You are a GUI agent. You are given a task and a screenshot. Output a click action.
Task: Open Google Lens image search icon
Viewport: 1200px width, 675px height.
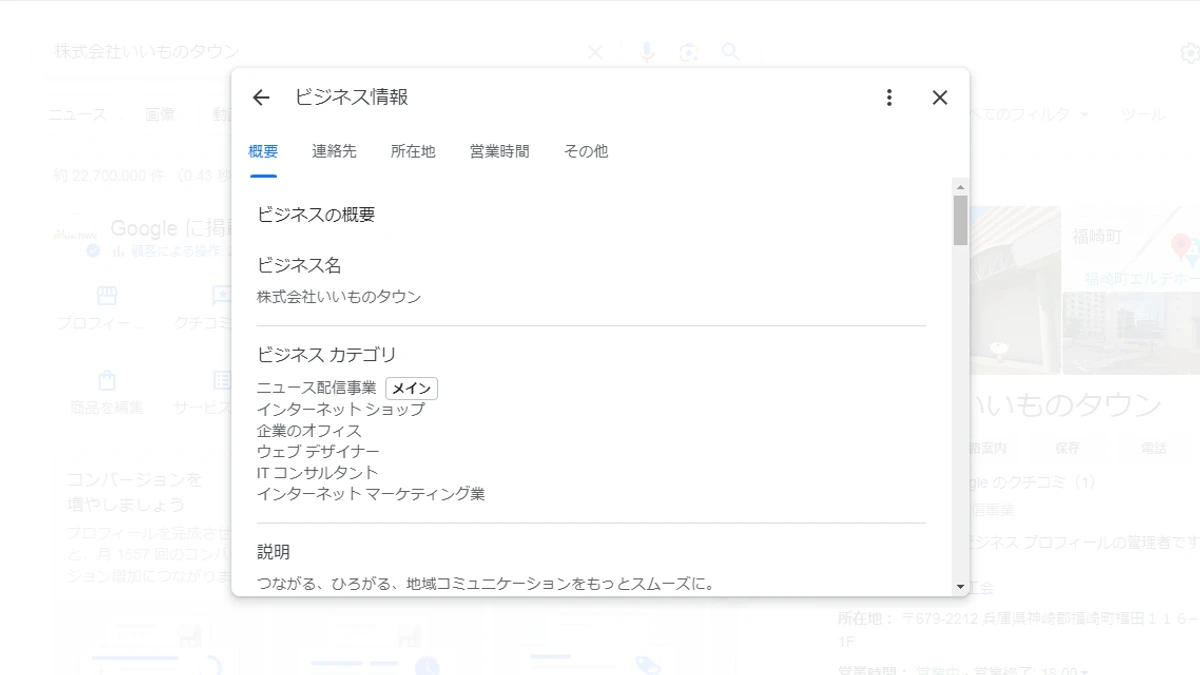(x=688, y=52)
